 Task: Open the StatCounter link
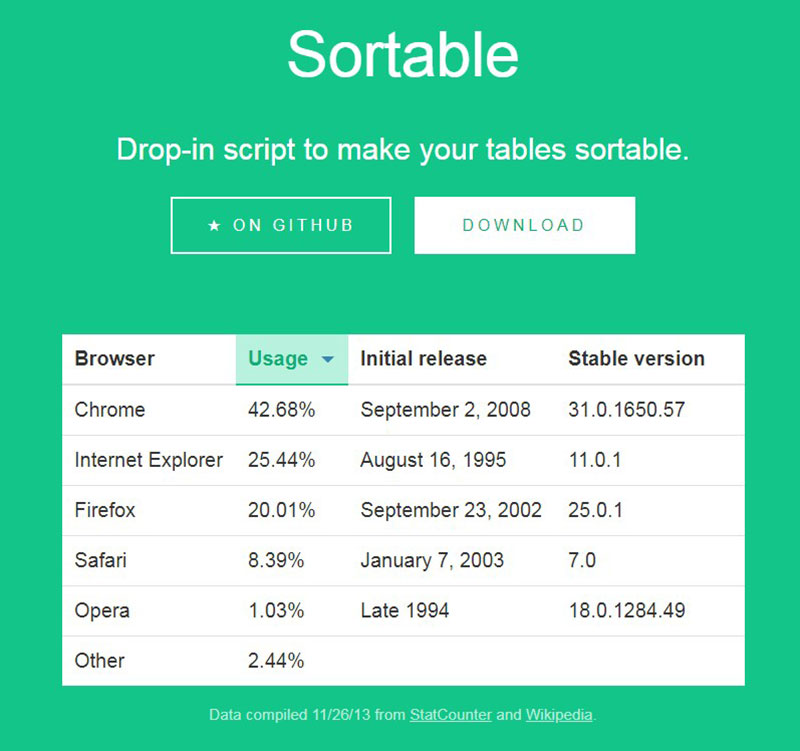[x=450, y=716]
